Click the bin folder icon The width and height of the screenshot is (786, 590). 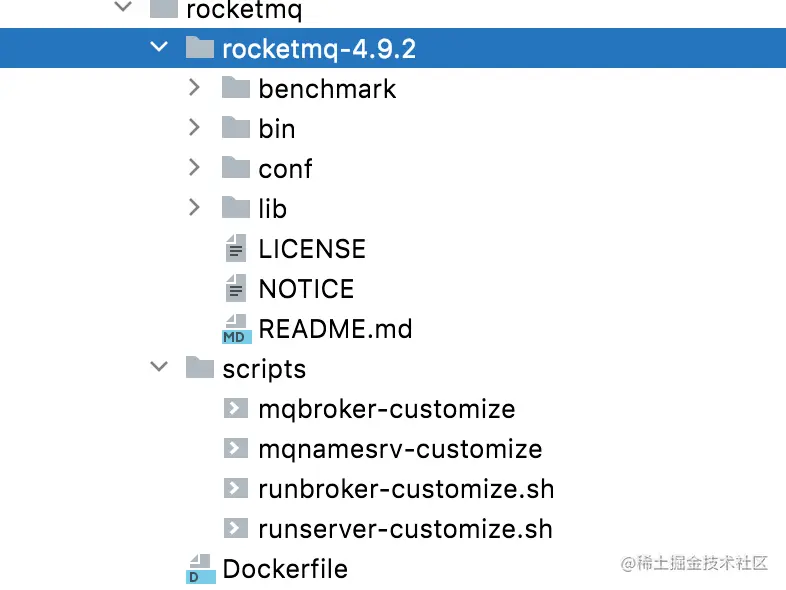[236, 127]
